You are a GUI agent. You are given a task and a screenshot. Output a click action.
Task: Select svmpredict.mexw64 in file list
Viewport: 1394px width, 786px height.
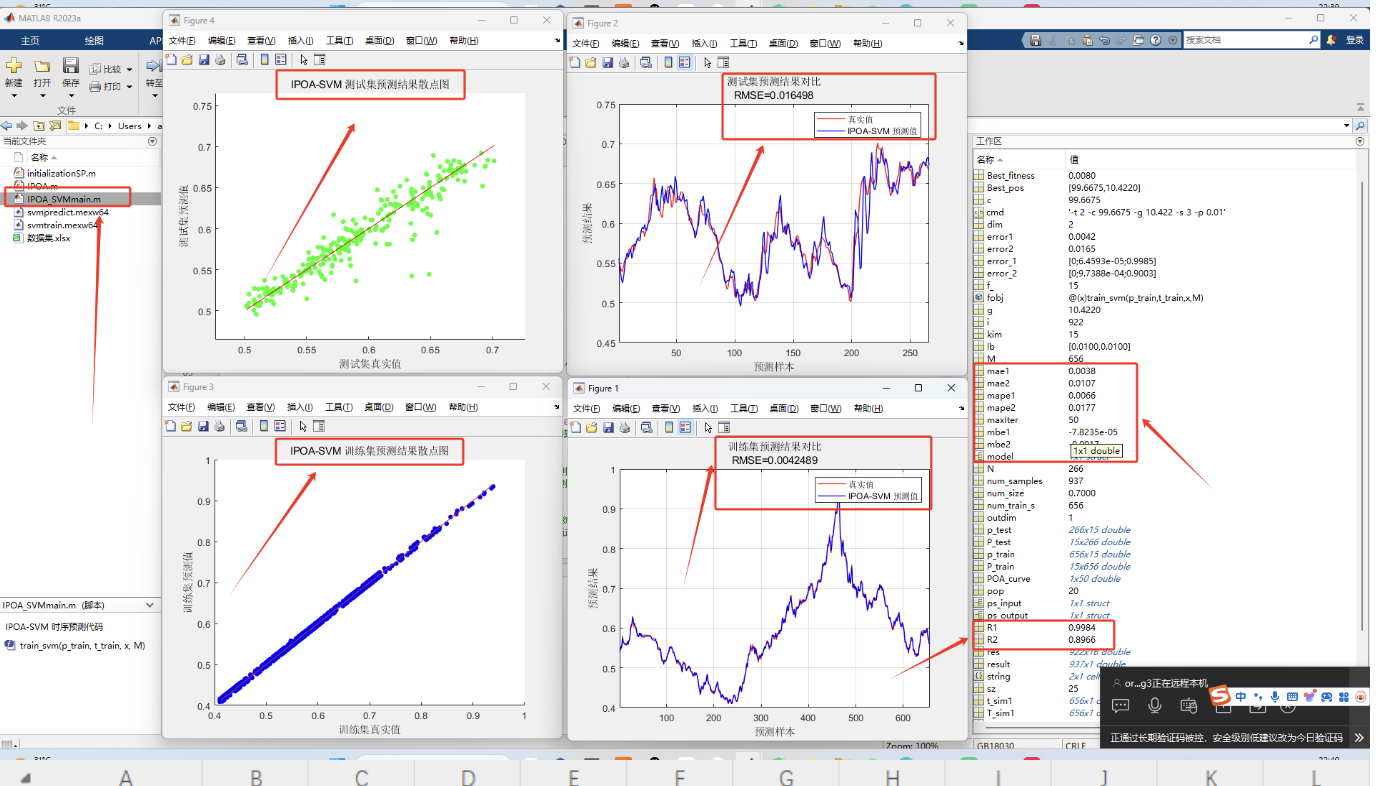61,212
